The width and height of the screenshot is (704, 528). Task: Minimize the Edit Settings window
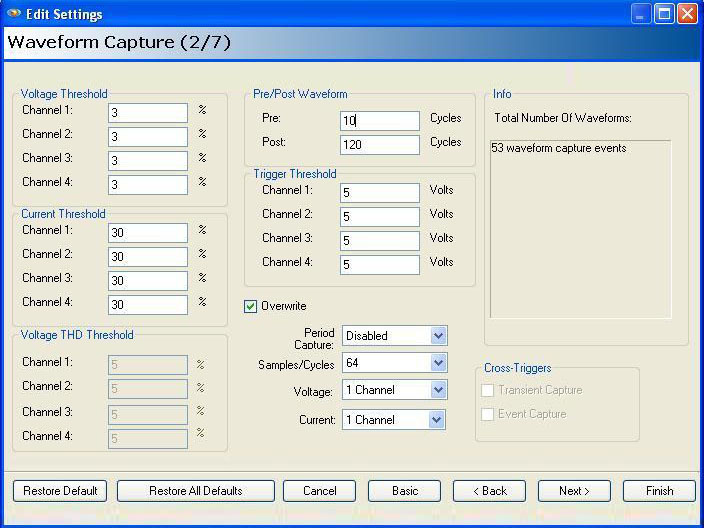pos(641,13)
